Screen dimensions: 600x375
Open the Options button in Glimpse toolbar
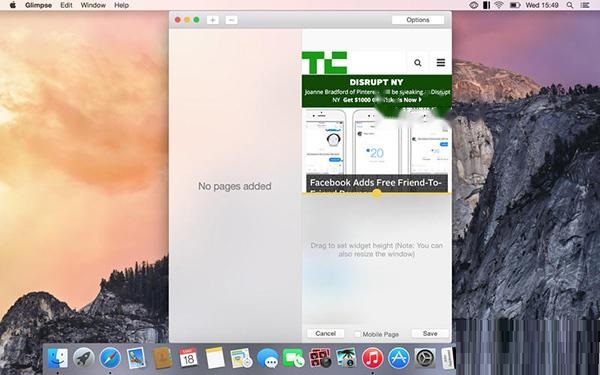click(418, 20)
